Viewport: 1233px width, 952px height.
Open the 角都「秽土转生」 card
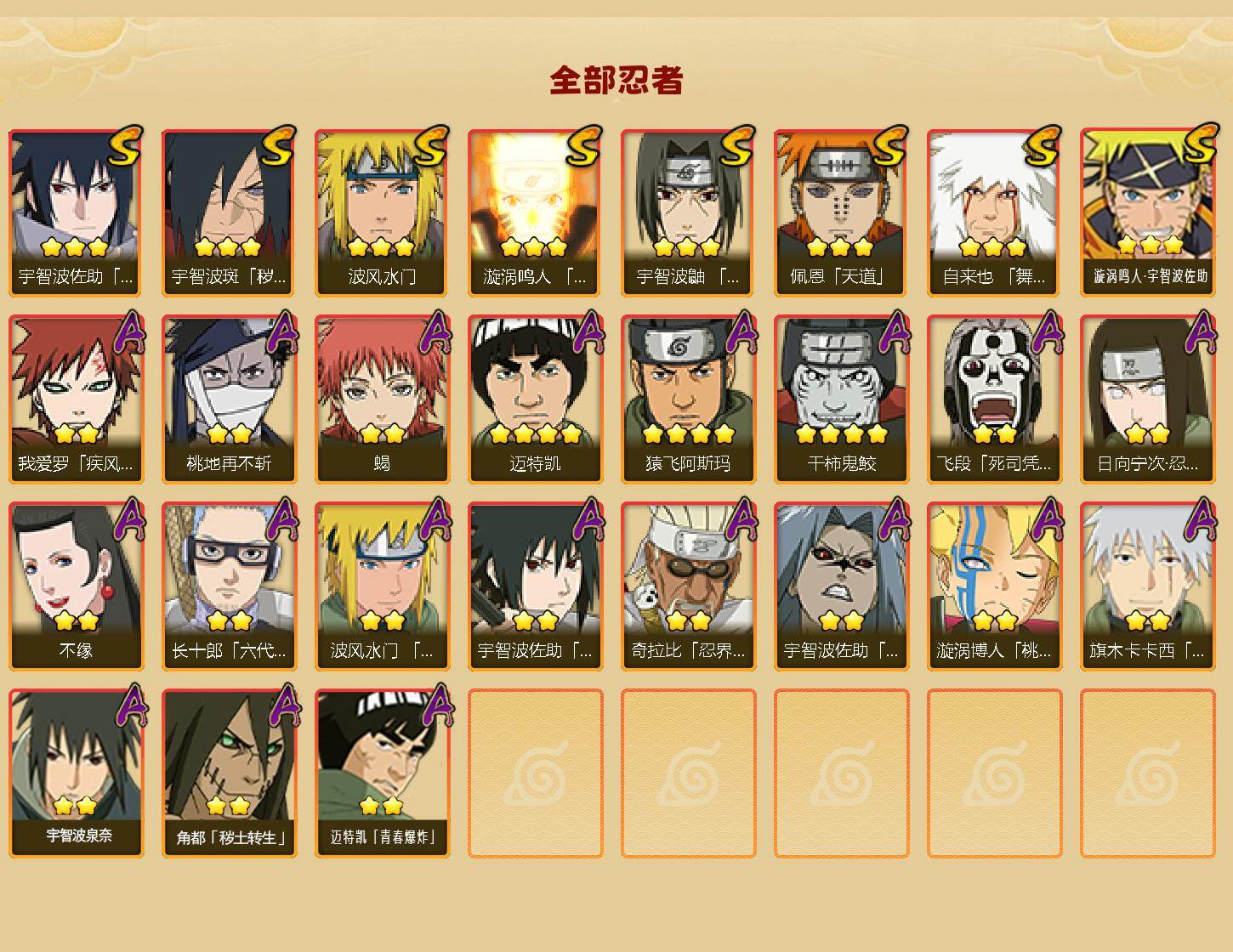click(229, 773)
